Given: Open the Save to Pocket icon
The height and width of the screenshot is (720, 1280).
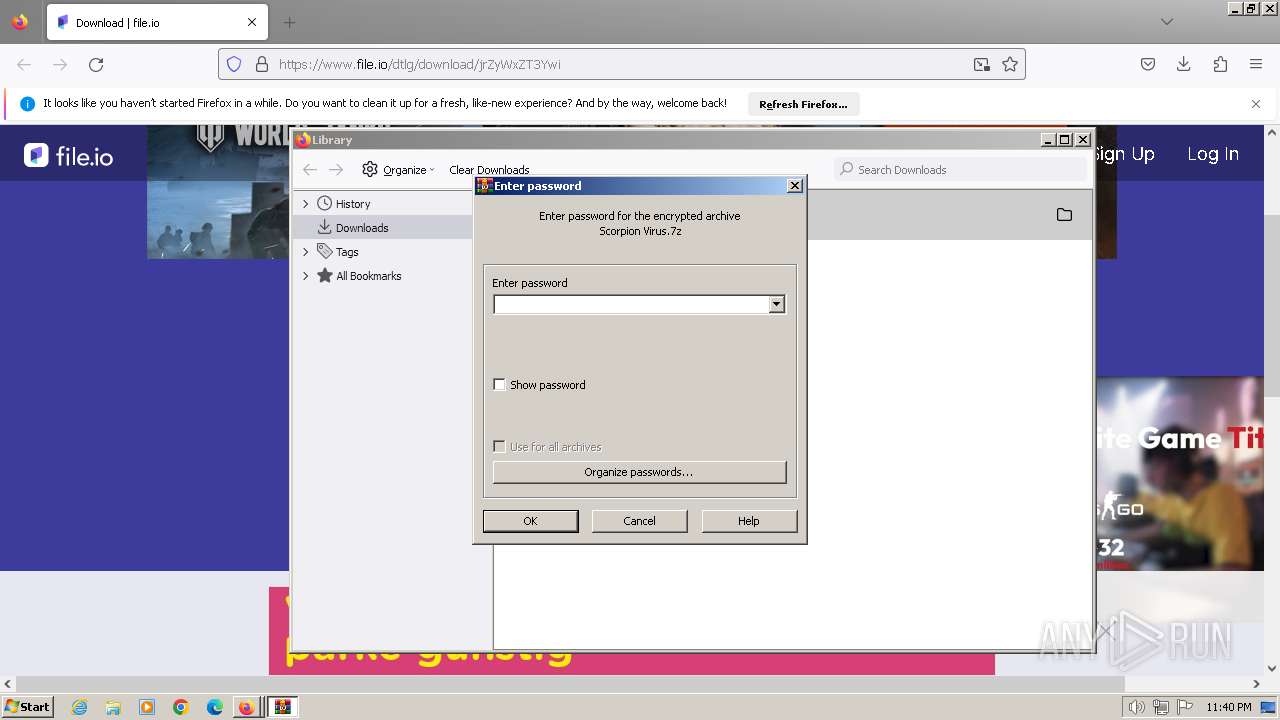Looking at the screenshot, I should pos(1148,64).
